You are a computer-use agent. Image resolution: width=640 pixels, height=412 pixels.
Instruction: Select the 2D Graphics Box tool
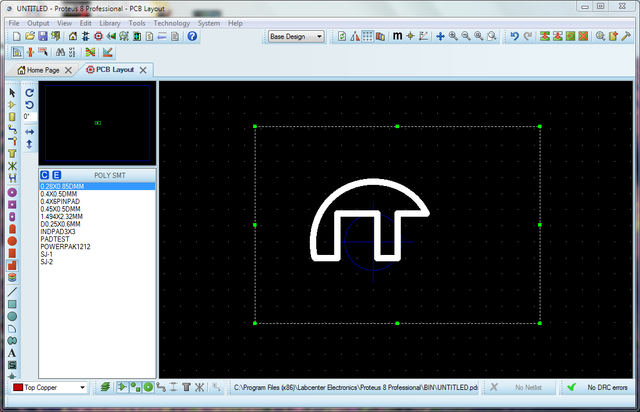tap(12, 304)
